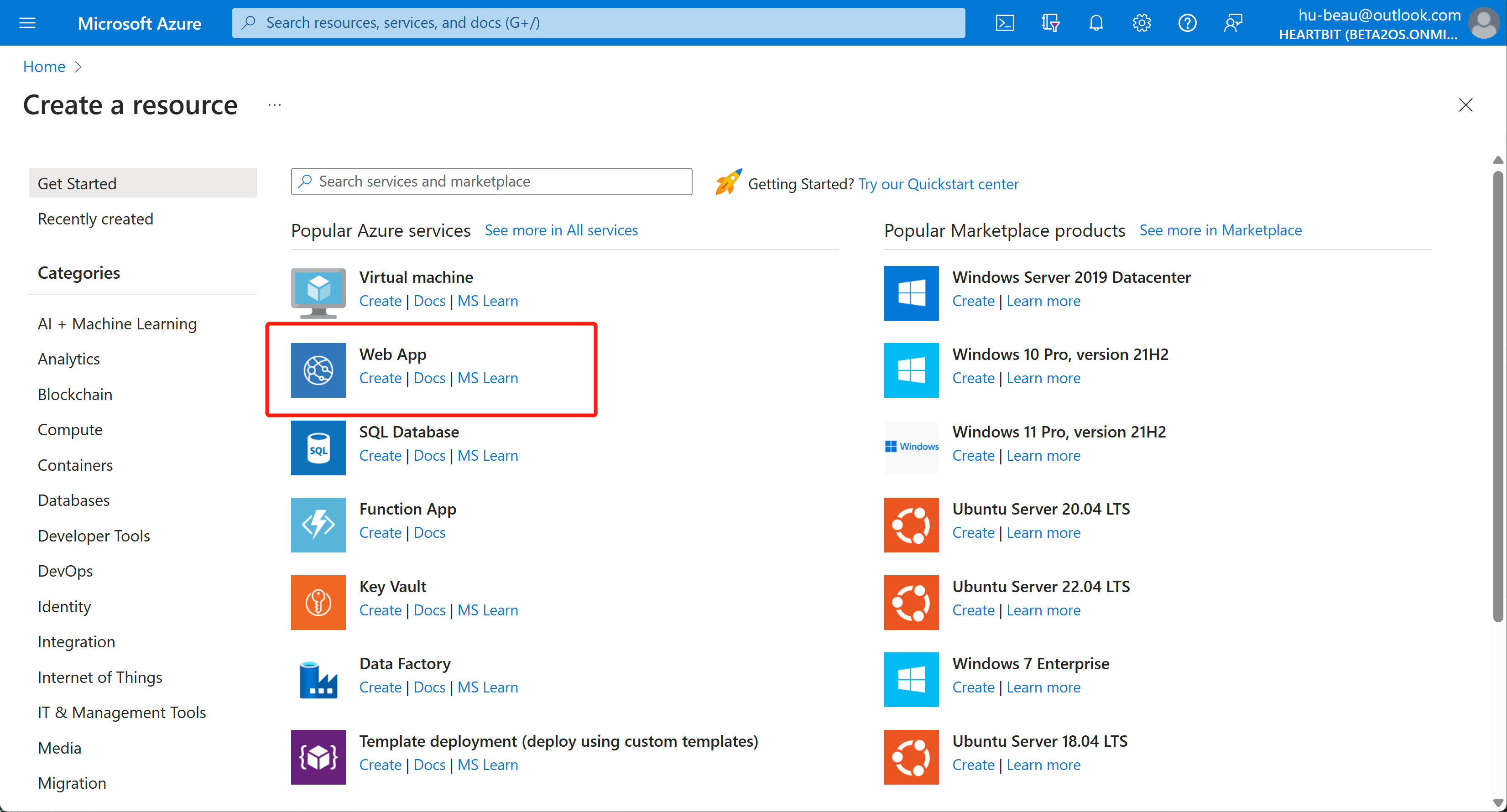Open the portal Settings gear
1507x812 pixels.
(1142, 23)
